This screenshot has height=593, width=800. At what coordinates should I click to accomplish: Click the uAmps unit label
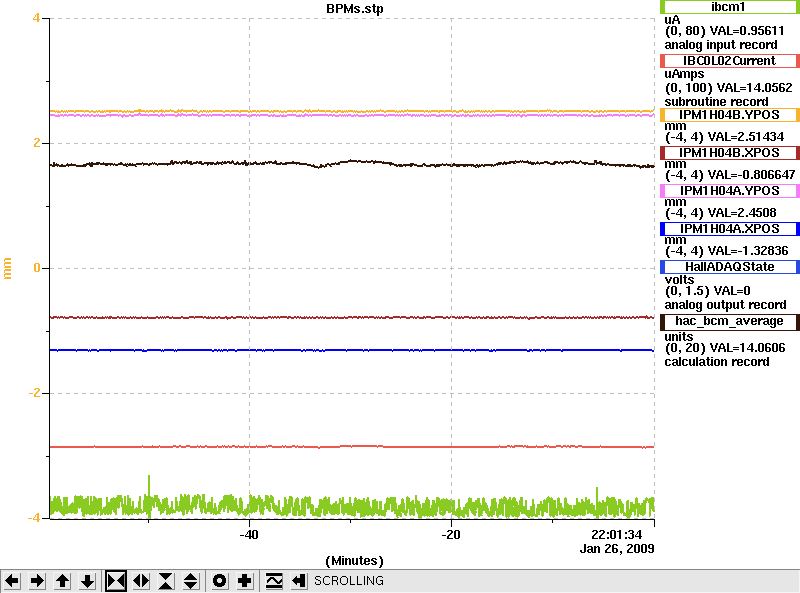click(x=684, y=75)
